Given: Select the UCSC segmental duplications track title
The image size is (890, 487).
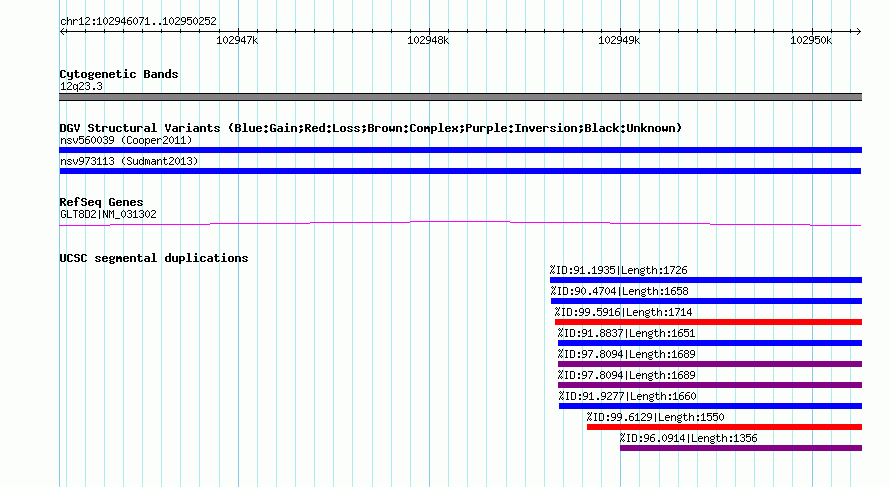Looking at the screenshot, I should click(154, 258).
